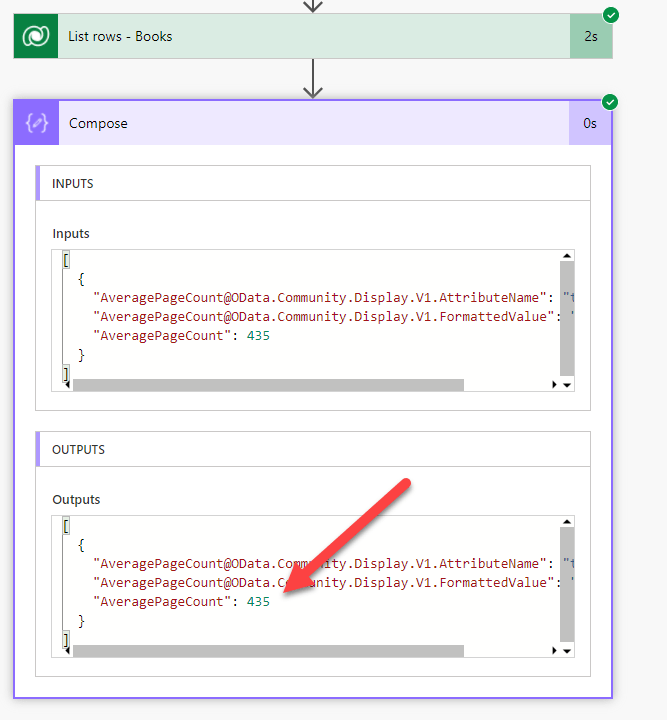Click scroll right arrow in Outputs box

pyautogui.click(x=555, y=651)
